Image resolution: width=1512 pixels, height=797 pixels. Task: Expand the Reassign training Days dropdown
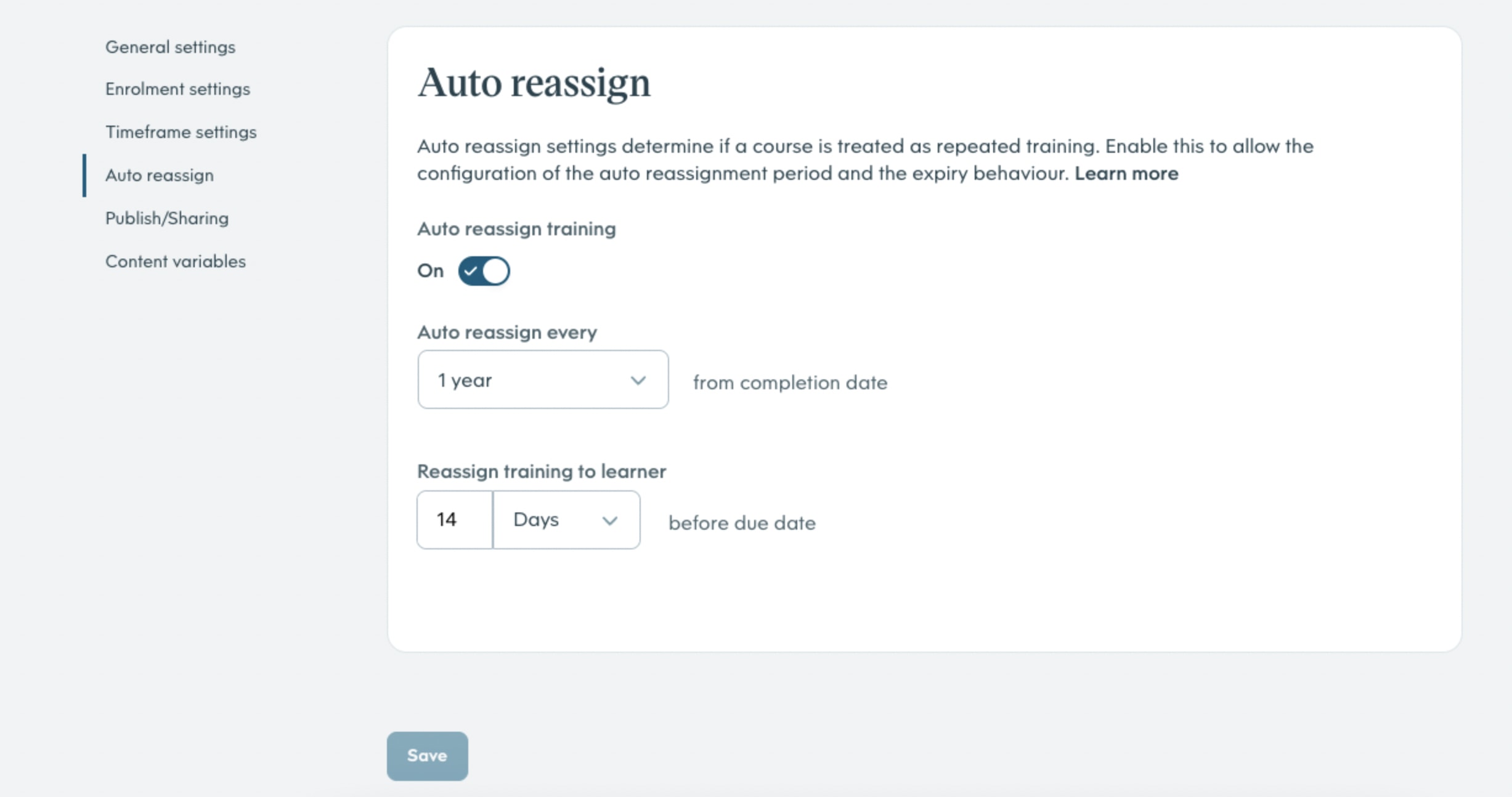tap(565, 519)
